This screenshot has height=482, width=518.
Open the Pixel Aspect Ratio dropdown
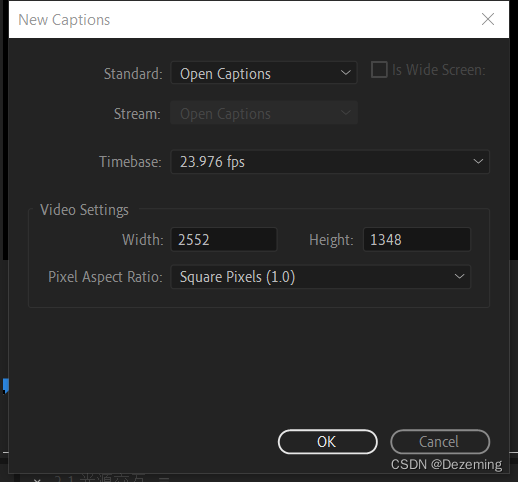320,277
